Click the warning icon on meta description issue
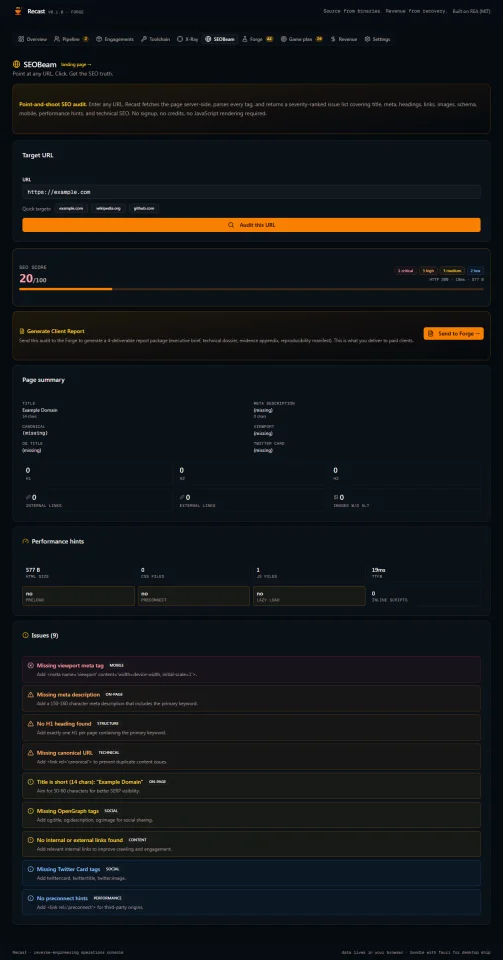 click(31, 695)
